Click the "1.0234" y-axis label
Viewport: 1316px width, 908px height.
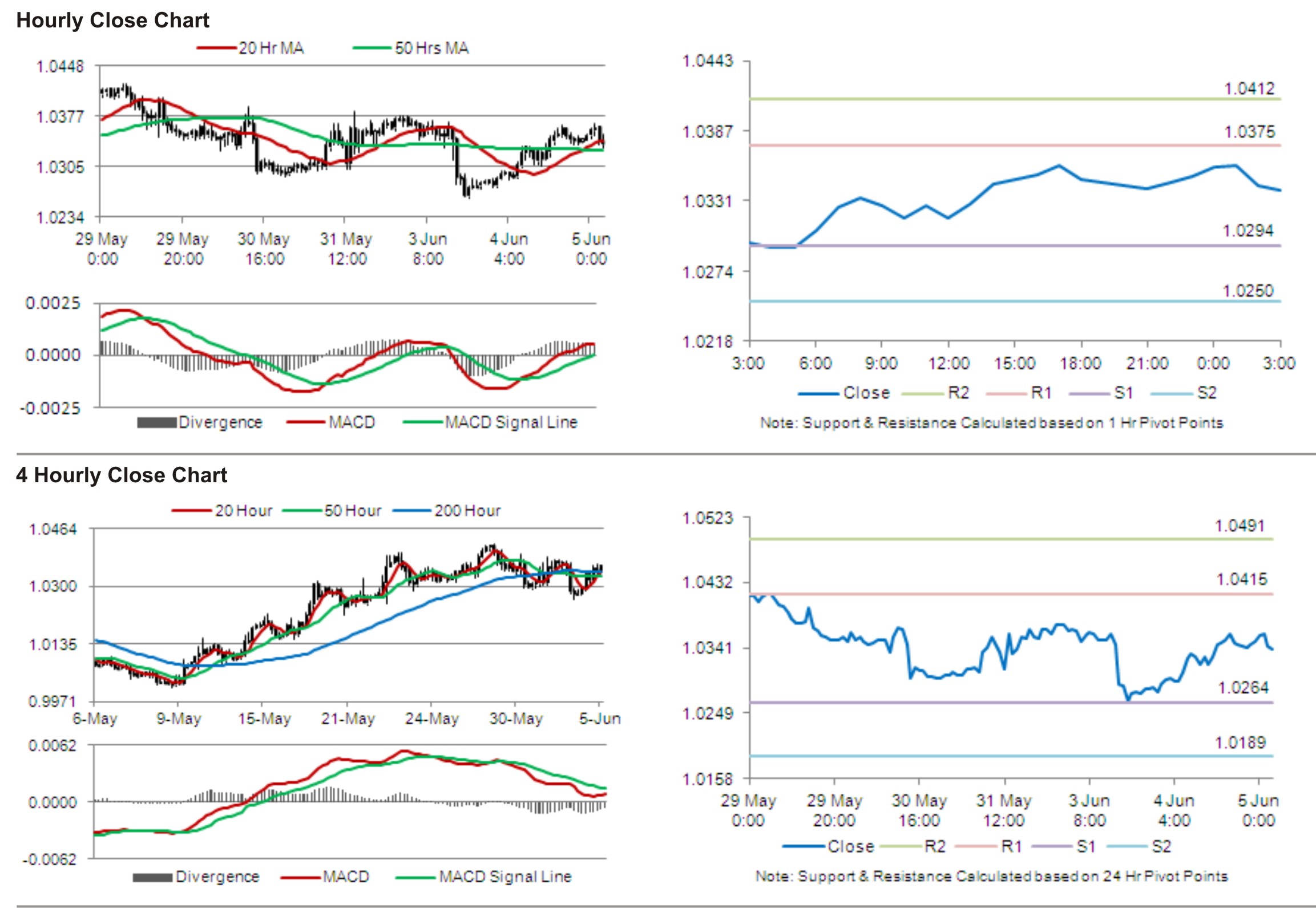pyautogui.click(x=60, y=217)
